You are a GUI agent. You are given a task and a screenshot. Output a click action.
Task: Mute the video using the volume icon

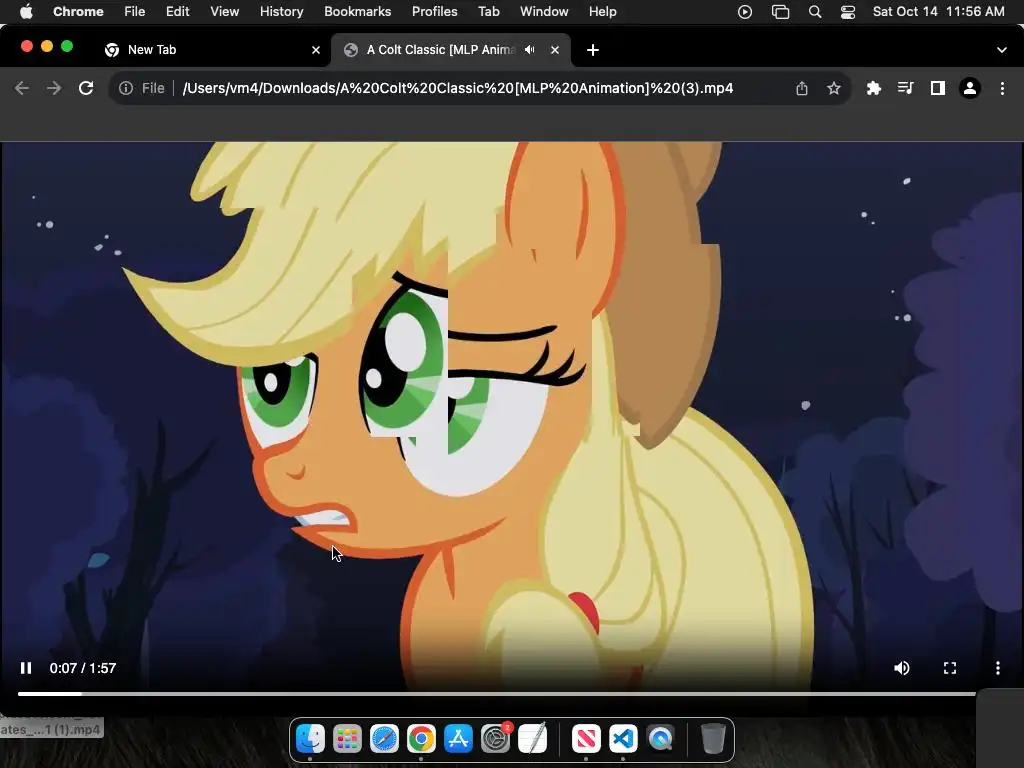point(901,668)
